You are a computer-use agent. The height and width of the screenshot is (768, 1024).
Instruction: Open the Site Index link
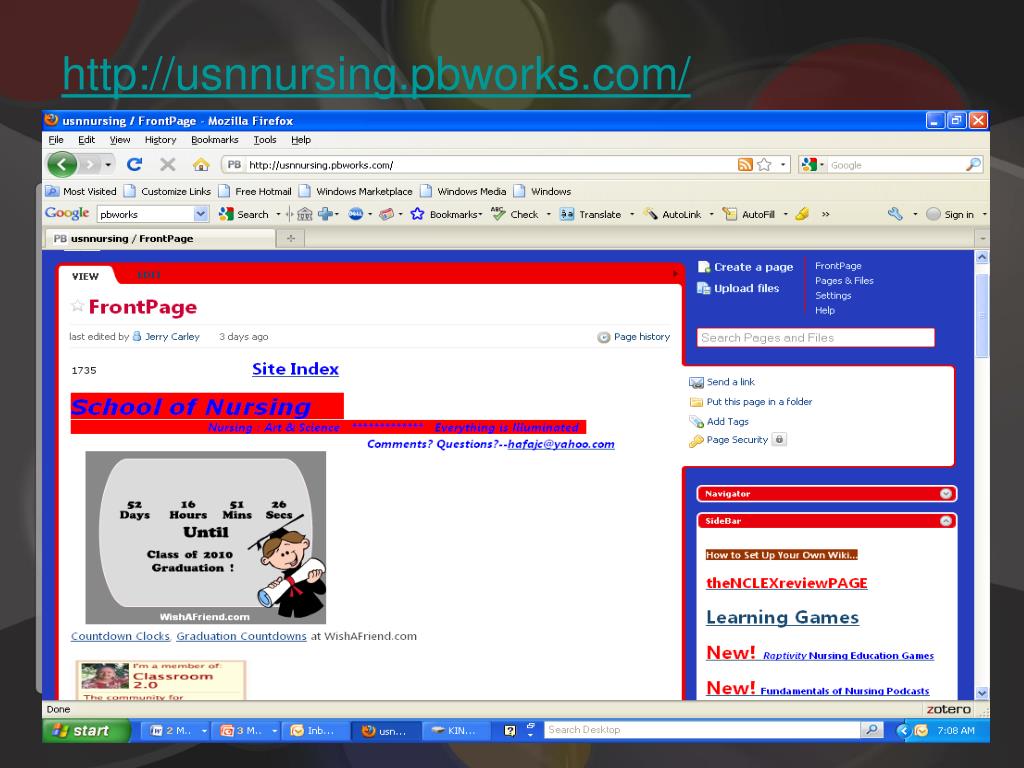tap(295, 369)
